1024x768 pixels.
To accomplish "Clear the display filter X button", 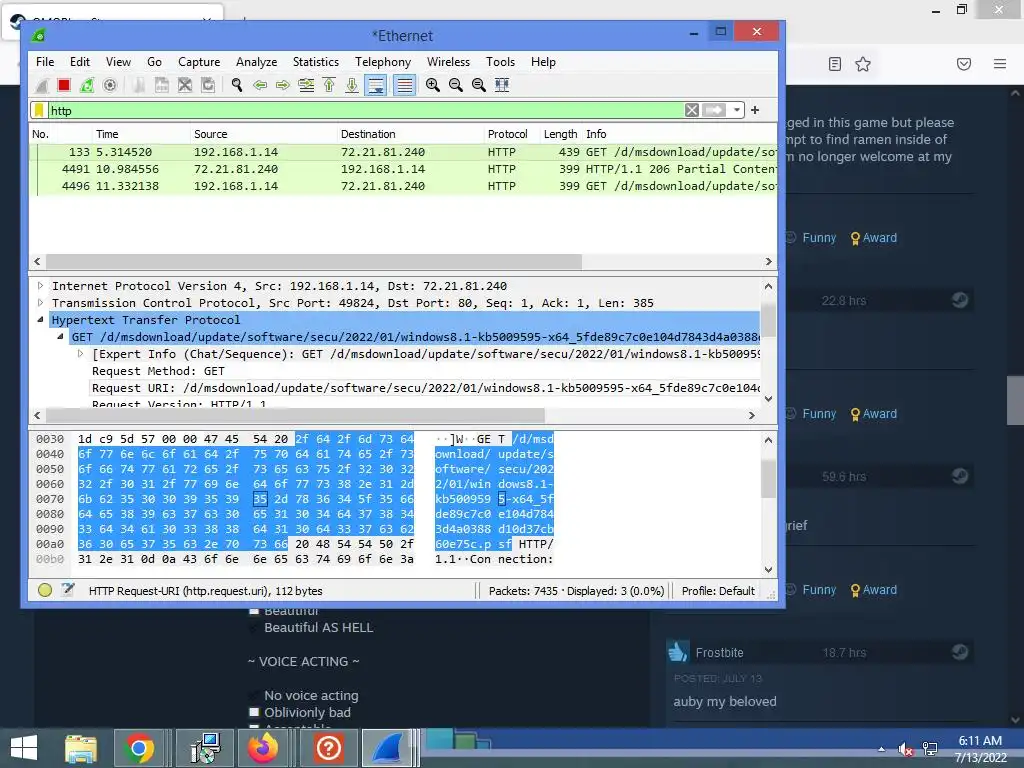I will (692, 110).
